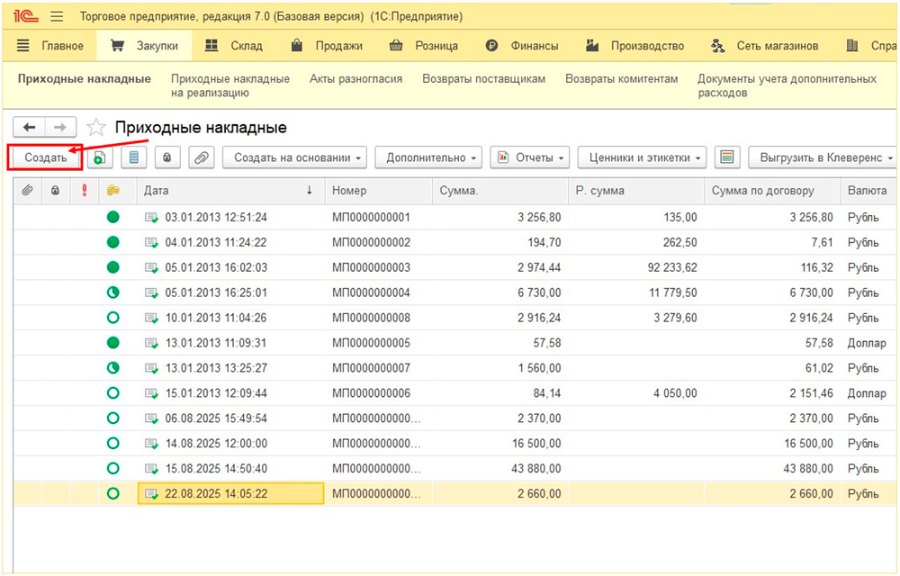Select contract sum 2 151,46
This screenshot has height=576, width=900.
(811, 394)
